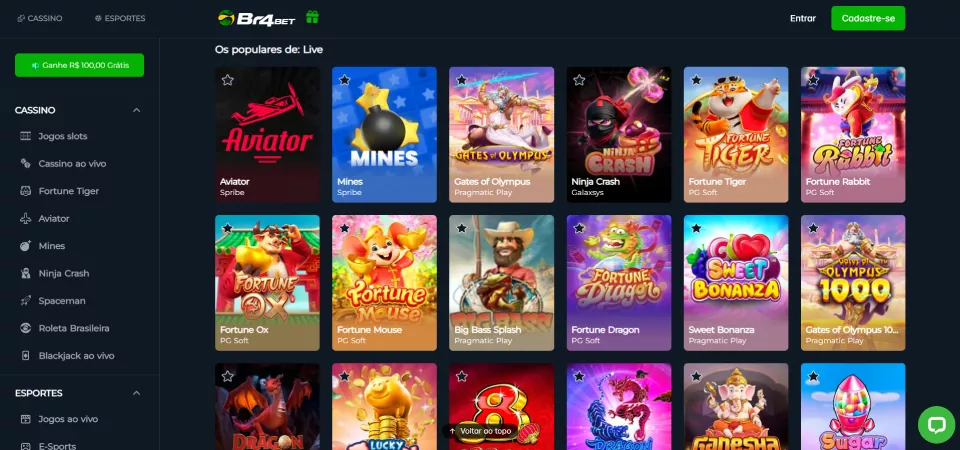Collapse the ESPORTES sidebar section
Screen dimensions: 960x450
(x=137, y=393)
